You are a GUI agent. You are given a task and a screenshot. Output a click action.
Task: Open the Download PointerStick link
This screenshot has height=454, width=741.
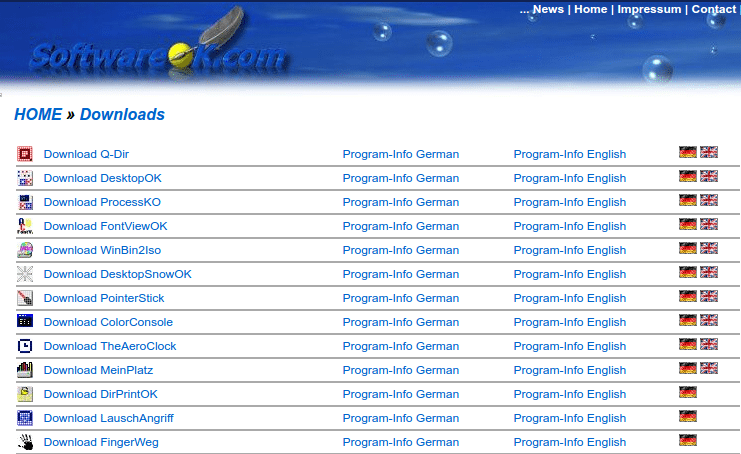tap(104, 299)
